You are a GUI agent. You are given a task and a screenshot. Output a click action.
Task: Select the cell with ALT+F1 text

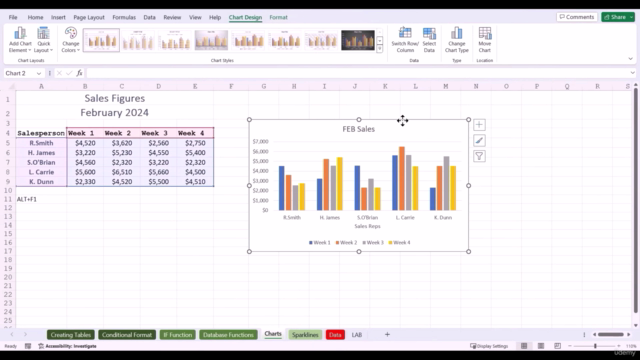click(x=41, y=199)
